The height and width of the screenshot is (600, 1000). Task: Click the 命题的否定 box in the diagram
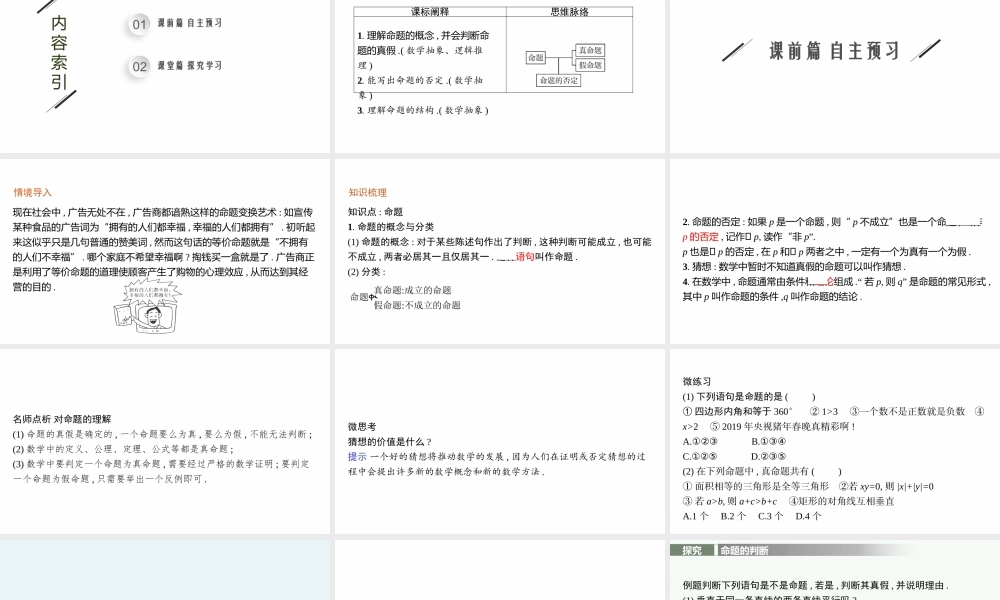pos(559,80)
